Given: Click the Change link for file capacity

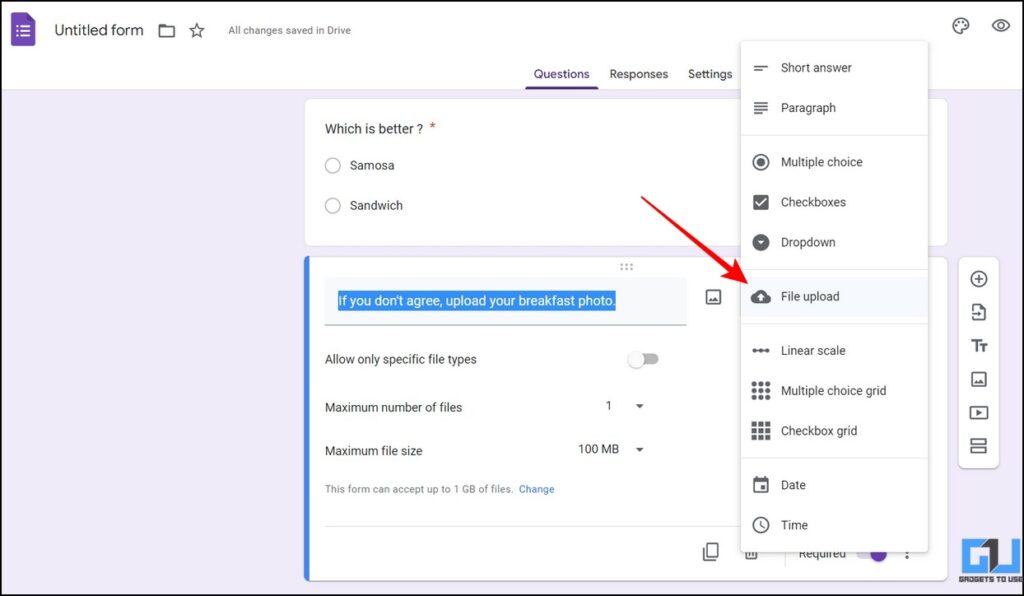Looking at the screenshot, I should 536,489.
